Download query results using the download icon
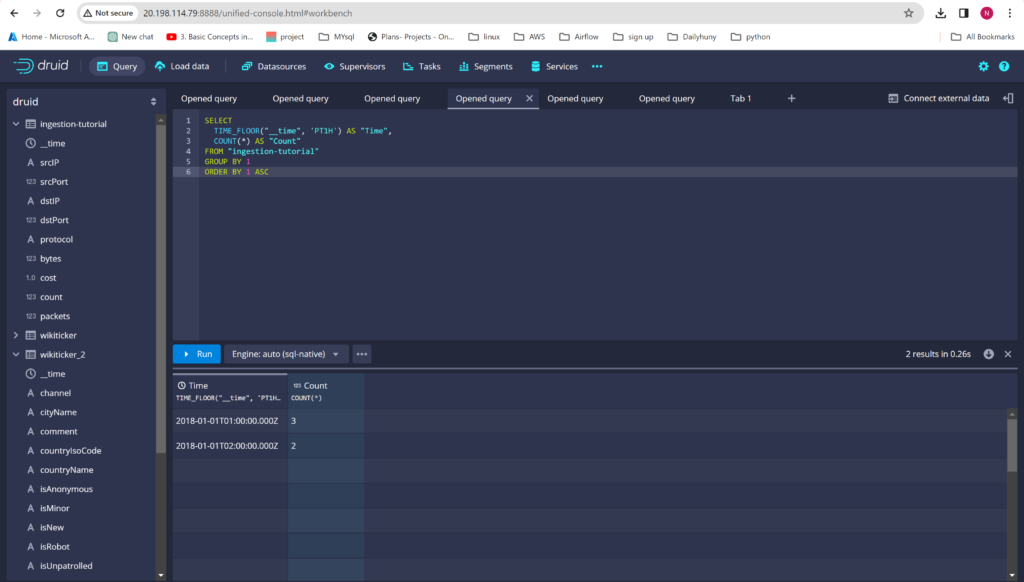 [989, 354]
